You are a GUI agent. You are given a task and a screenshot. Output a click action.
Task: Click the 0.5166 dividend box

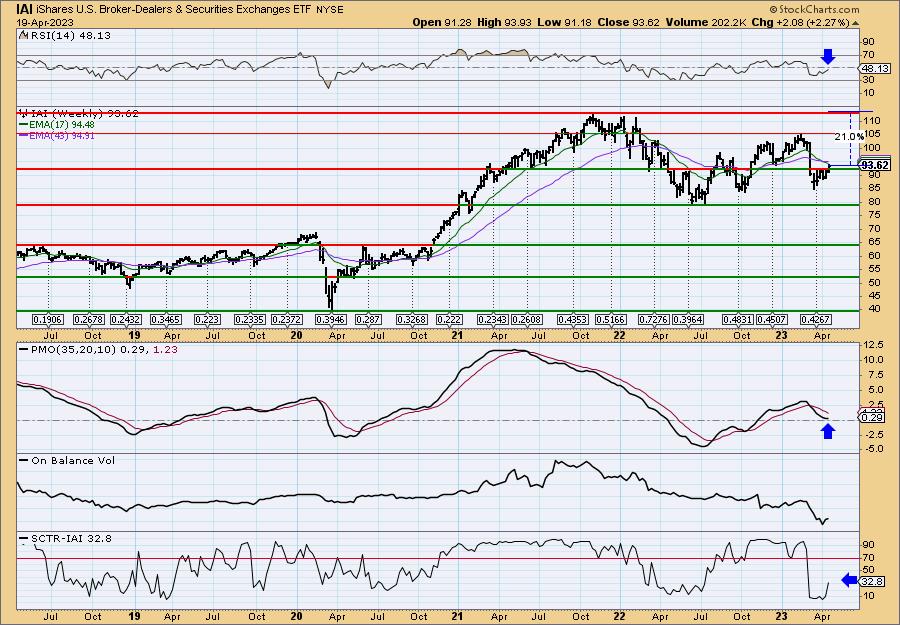click(611, 320)
